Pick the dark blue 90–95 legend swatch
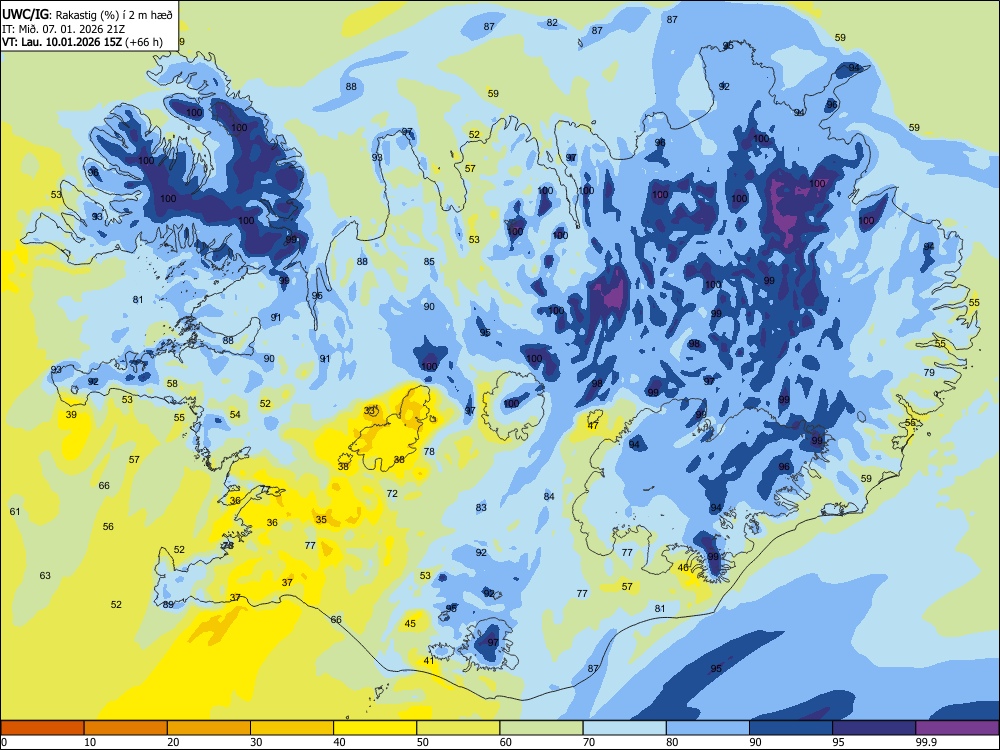The width and height of the screenshot is (1000, 750). pos(791,728)
